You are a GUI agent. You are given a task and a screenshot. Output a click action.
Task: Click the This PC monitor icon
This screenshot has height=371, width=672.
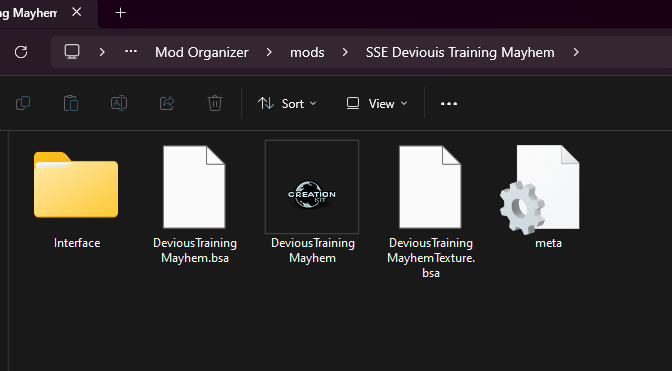(x=72, y=52)
